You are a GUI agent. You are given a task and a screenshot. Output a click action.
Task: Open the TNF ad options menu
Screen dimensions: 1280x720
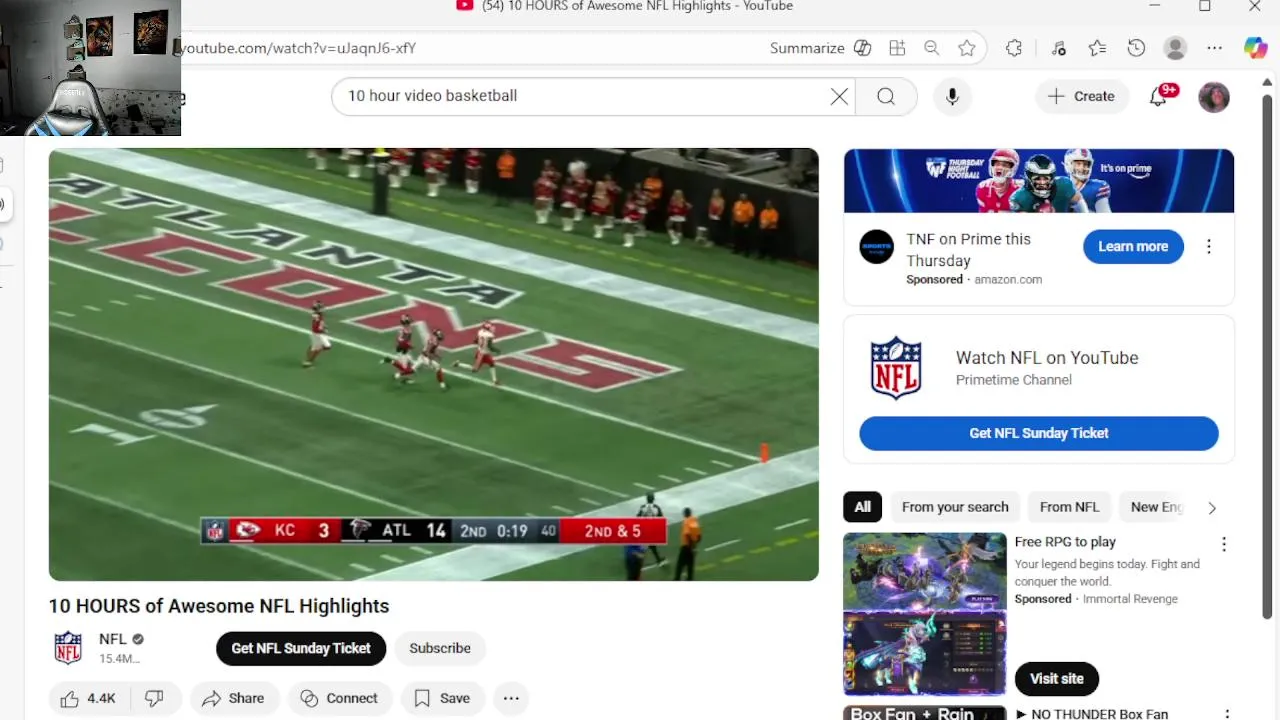1209,246
